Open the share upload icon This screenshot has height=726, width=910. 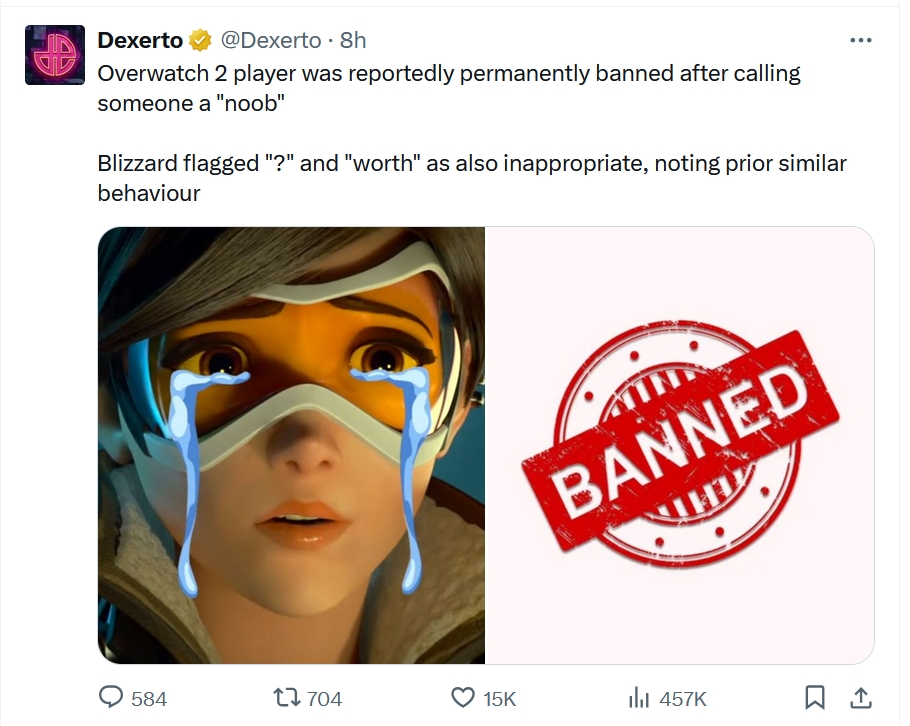pos(861,698)
